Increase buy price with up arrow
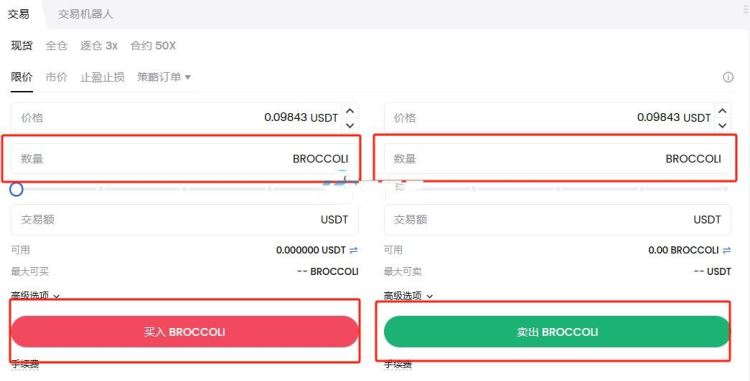 pos(350,111)
